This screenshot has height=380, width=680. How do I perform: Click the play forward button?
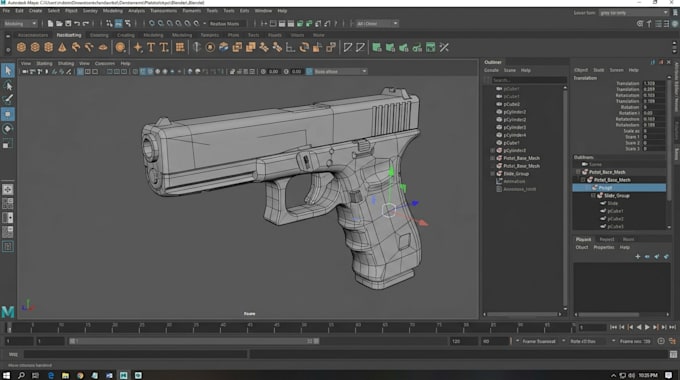[x=647, y=328]
